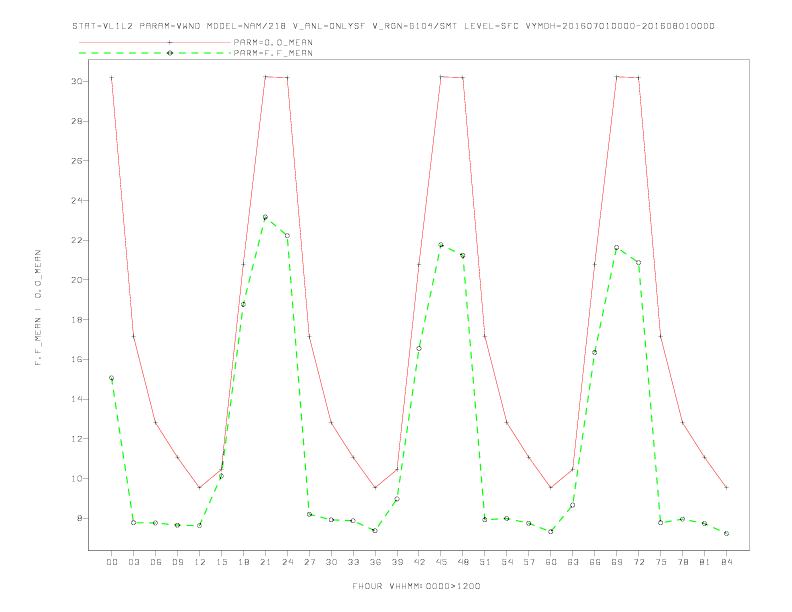This screenshot has width=792, height=612.
Task: Click green forecast circle marker at hour 60
Action: 551,531
